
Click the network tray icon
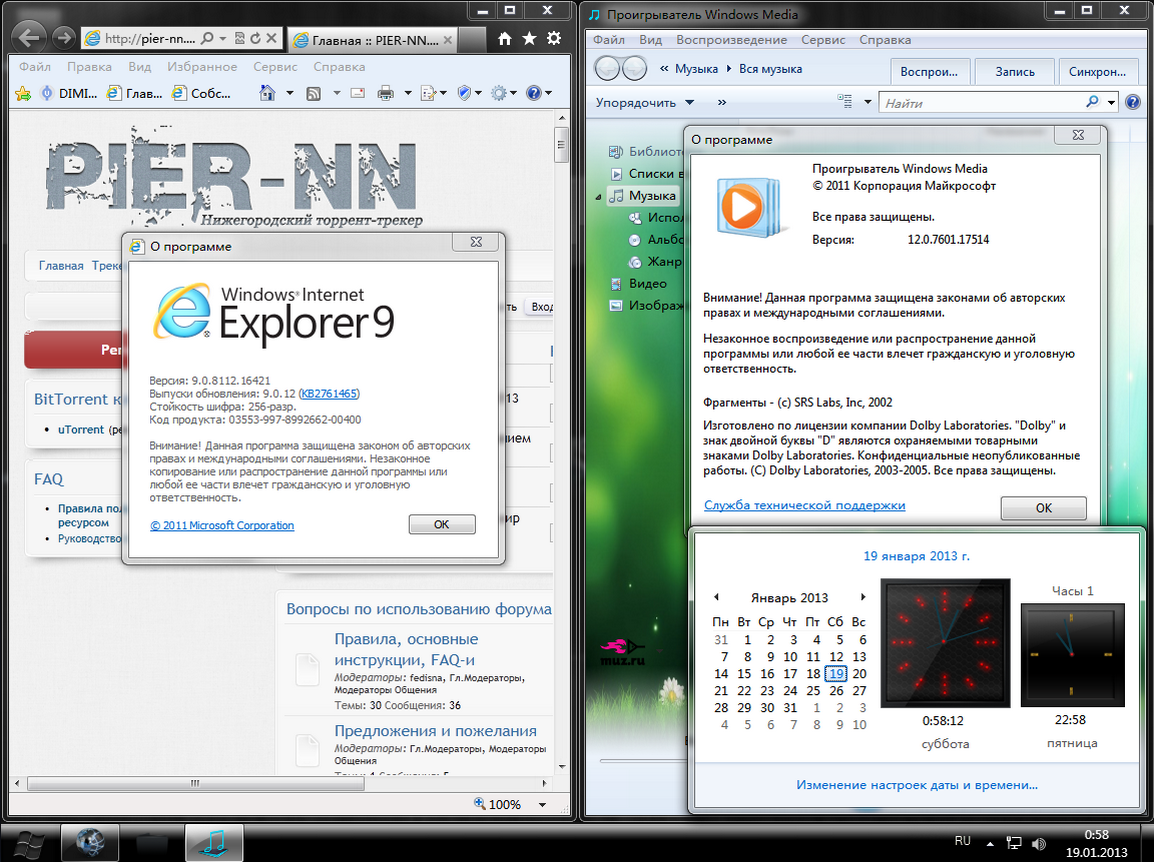pyautogui.click(x=1014, y=844)
